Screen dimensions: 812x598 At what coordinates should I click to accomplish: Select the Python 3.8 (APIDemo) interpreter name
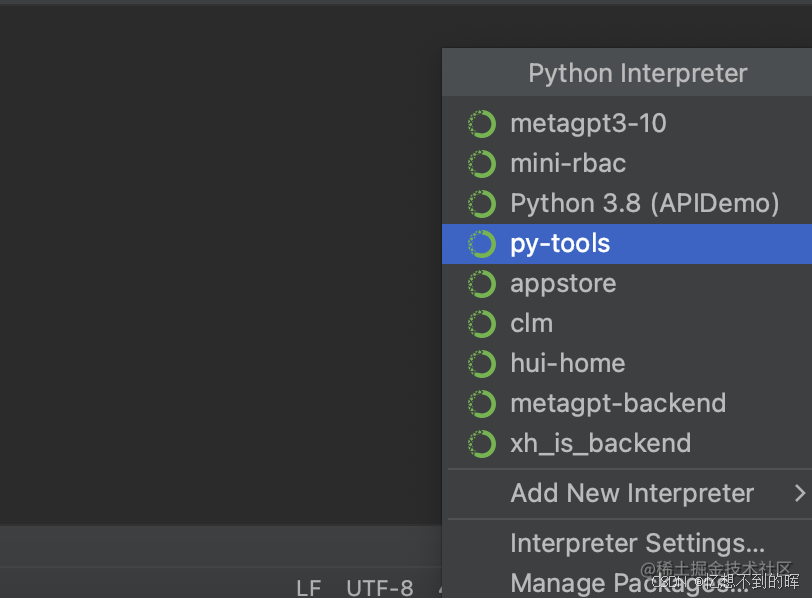(x=644, y=204)
